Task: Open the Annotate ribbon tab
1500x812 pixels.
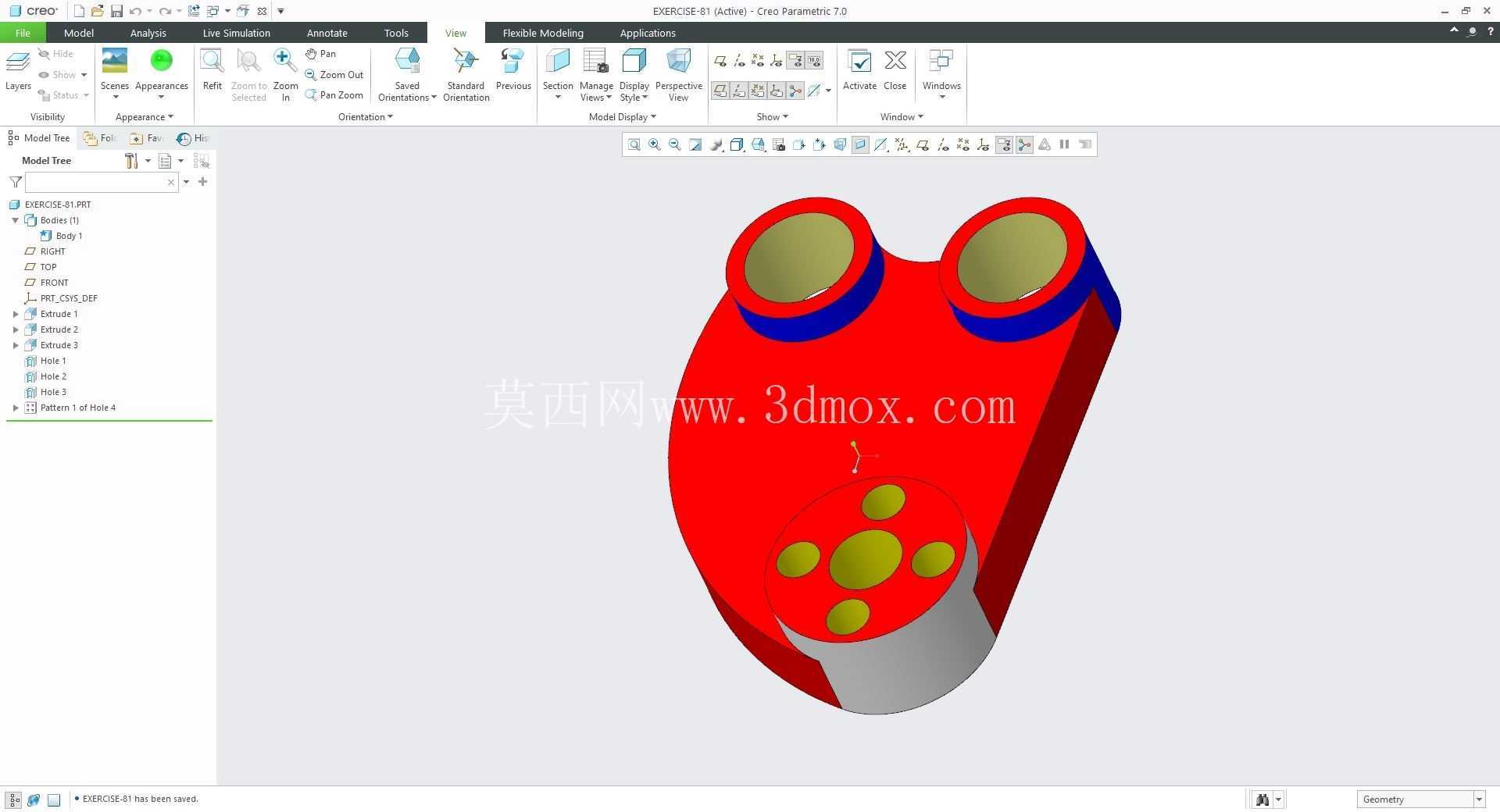Action: click(x=327, y=33)
